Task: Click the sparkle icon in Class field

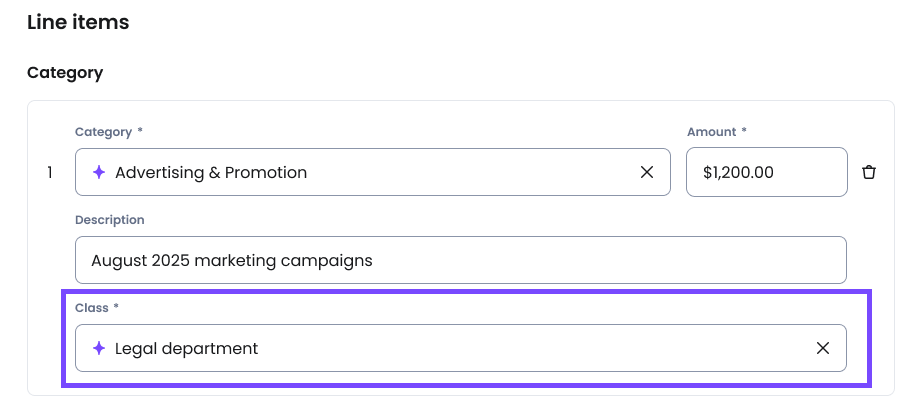Action: pyautogui.click(x=99, y=348)
